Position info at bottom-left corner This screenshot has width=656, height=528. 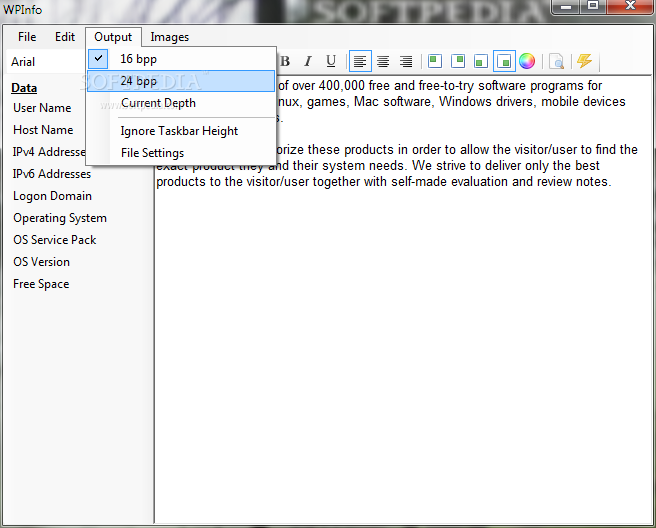click(x=481, y=61)
